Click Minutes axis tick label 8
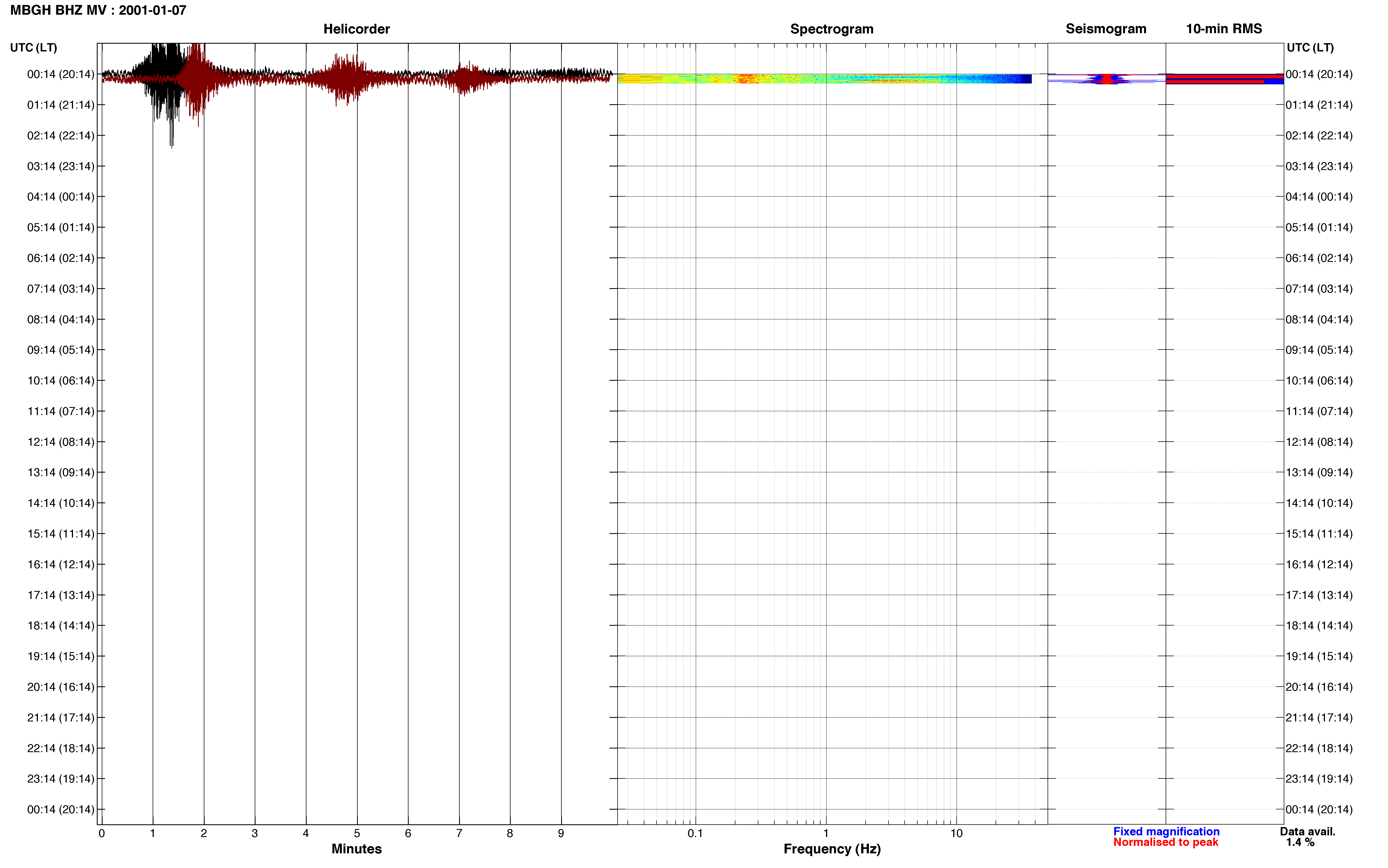 pyautogui.click(x=510, y=833)
